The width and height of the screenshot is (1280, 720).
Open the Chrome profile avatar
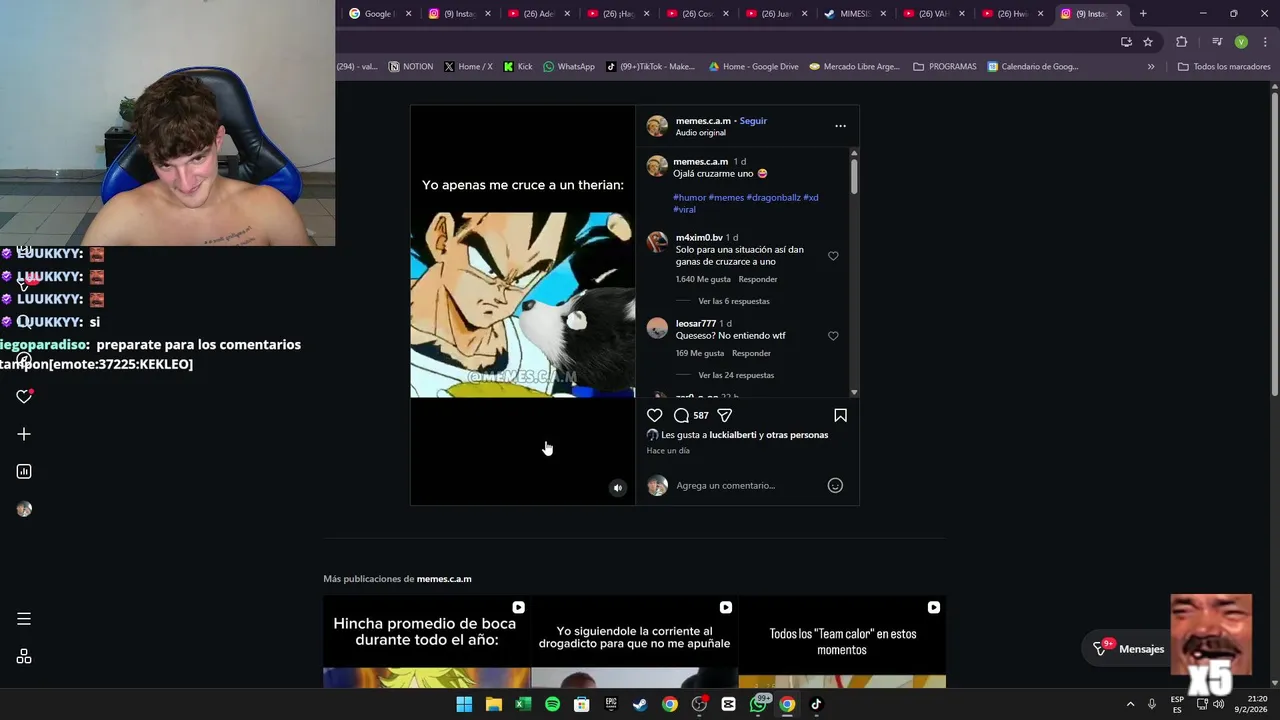(1241, 42)
